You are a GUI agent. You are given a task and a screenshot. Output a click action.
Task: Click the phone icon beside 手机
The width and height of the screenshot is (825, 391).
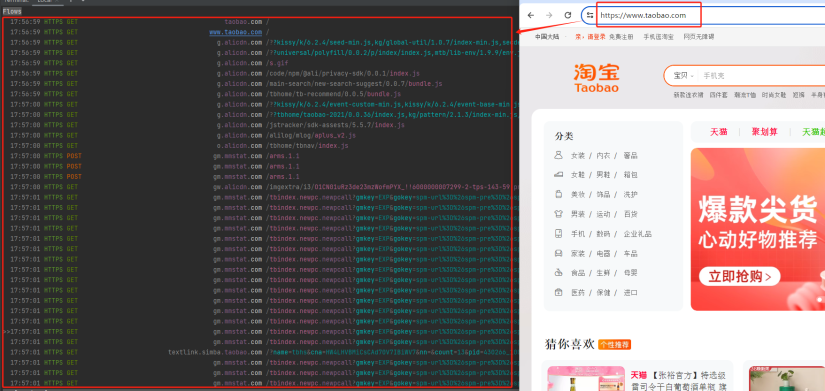click(559, 233)
